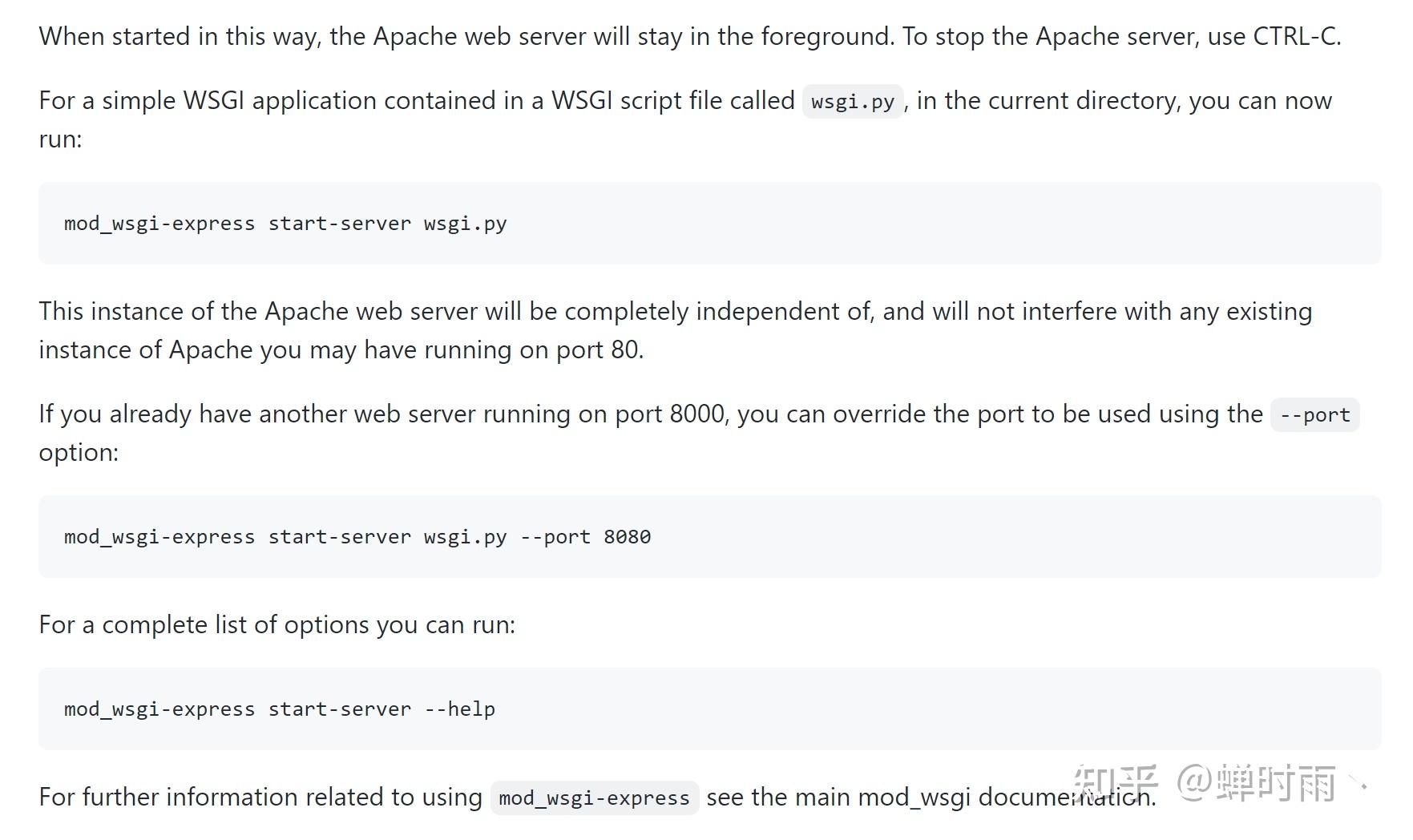
Task: Click the 8080 port number in command
Action: [627, 537]
